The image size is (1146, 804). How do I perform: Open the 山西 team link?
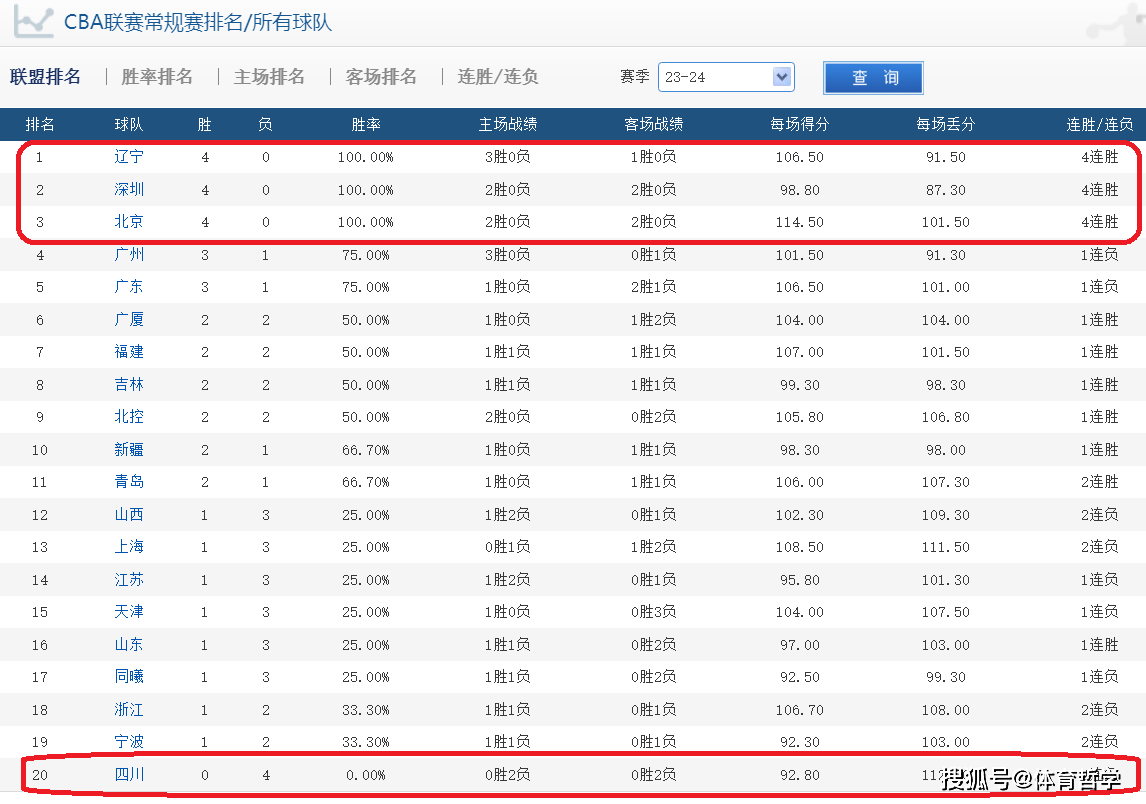(129, 515)
